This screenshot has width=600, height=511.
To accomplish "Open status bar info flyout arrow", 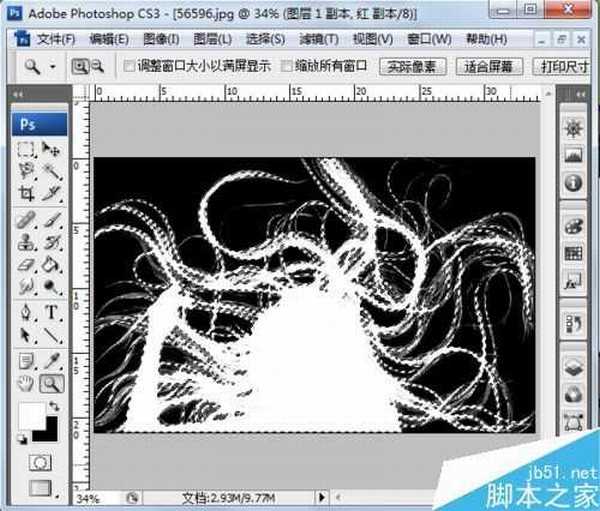I will pyautogui.click(x=321, y=498).
